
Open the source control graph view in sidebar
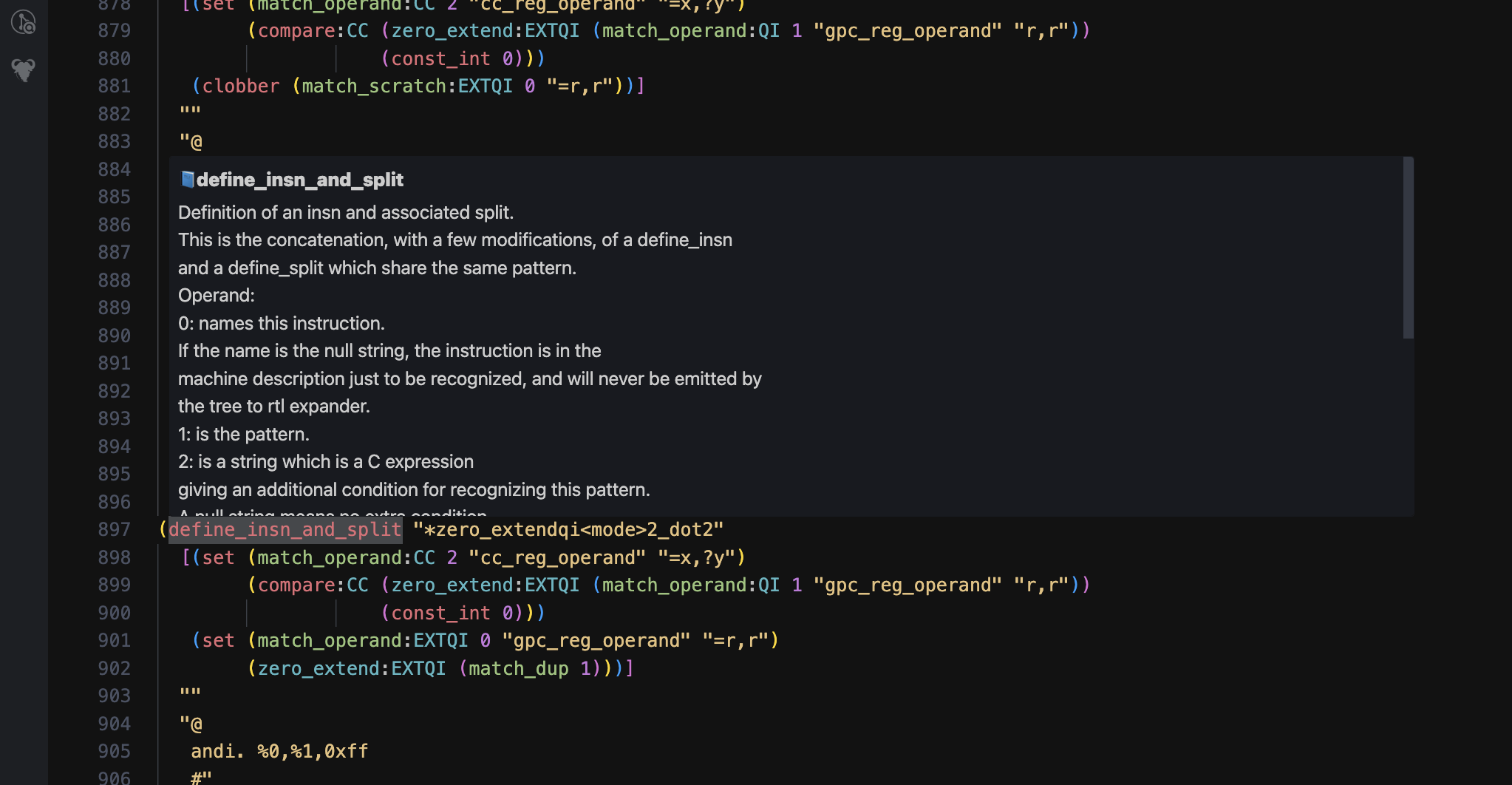click(x=23, y=22)
